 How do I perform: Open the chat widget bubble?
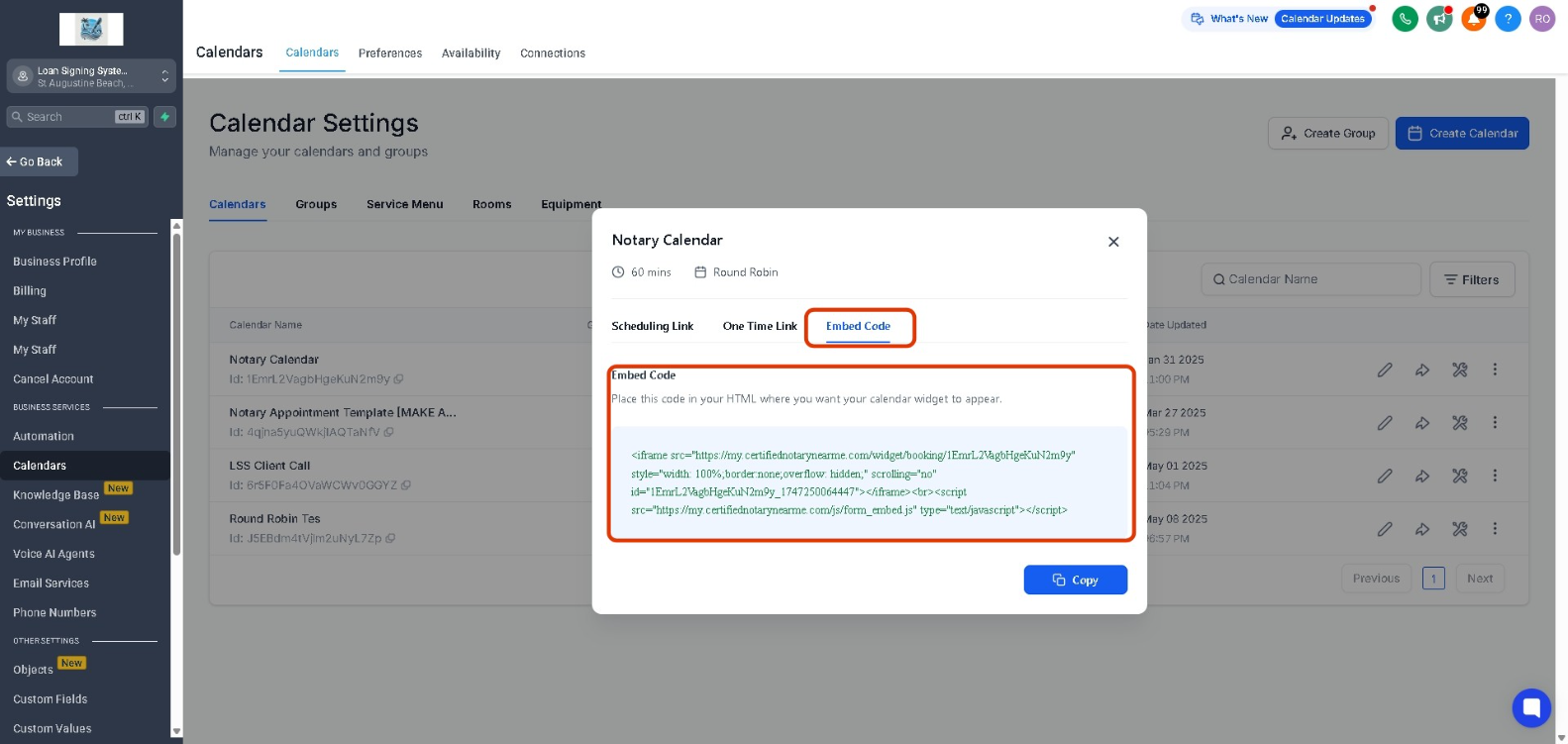pos(1531,707)
